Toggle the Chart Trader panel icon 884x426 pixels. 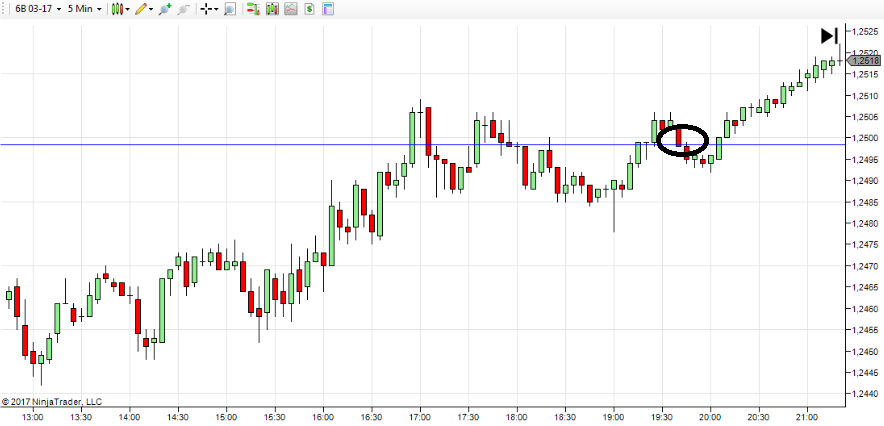[253, 9]
